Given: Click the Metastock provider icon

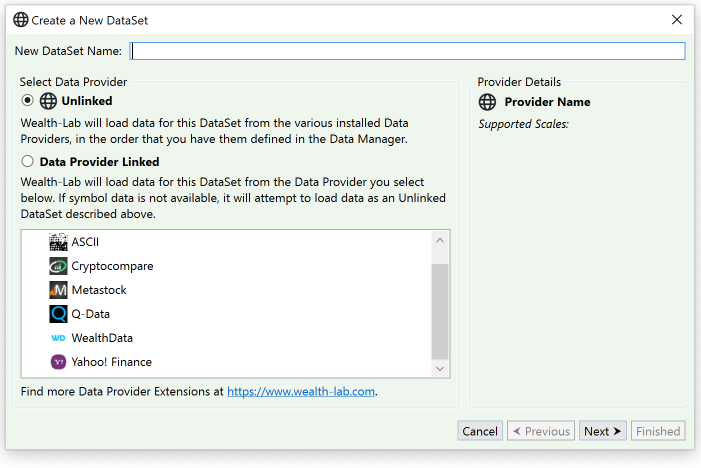Looking at the screenshot, I should point(58,290).
